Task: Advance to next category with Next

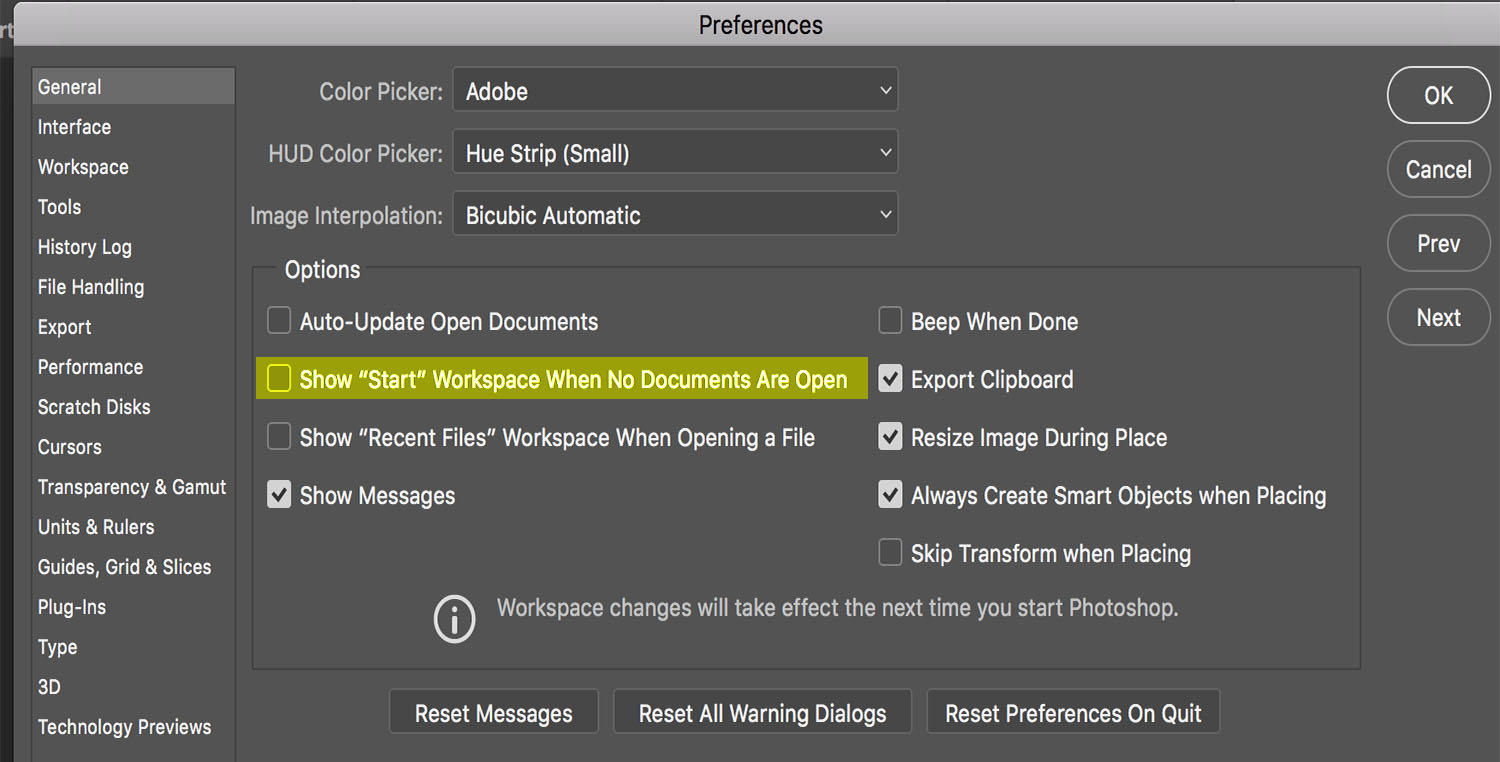Action: pos(1439,317)
